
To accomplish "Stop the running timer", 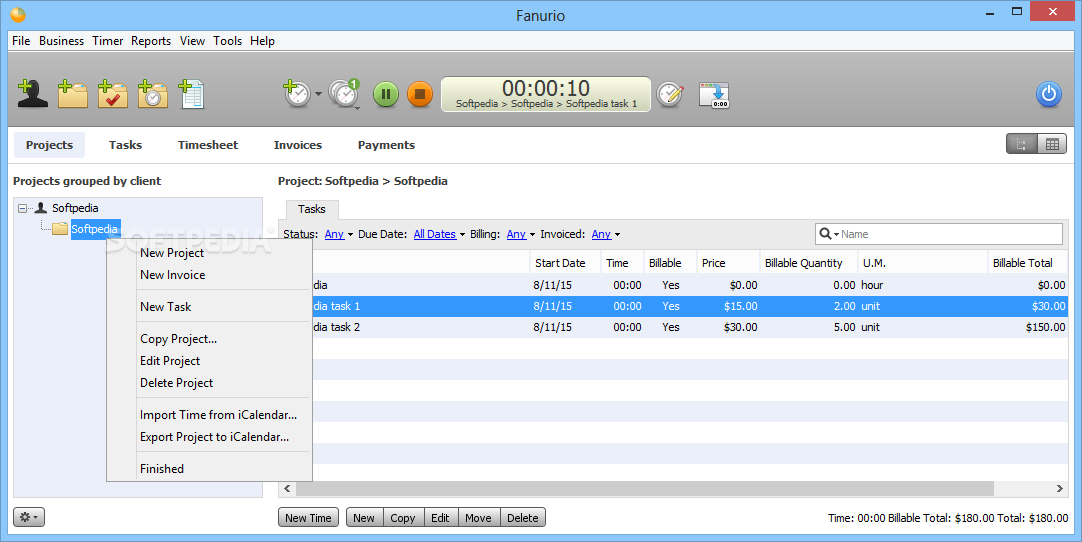I will [x=420, y=94].
